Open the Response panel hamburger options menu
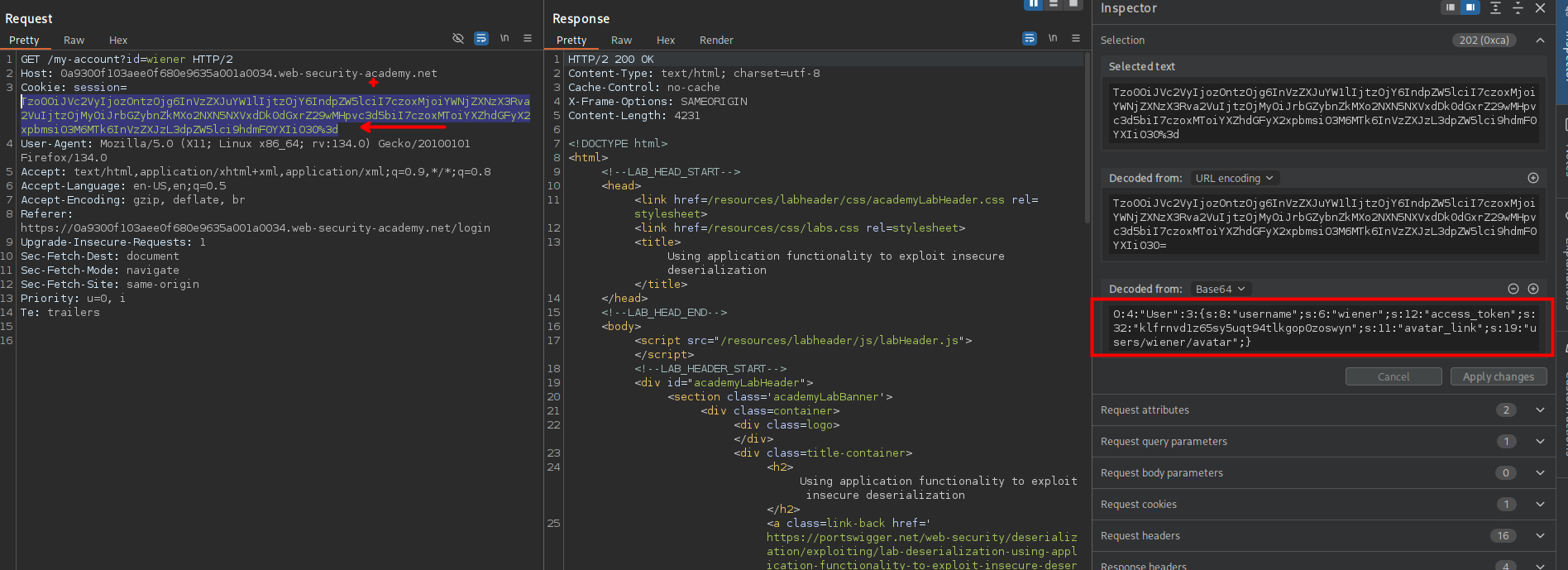Viewport: 1568px width, 570px height. click(1076, 38)
